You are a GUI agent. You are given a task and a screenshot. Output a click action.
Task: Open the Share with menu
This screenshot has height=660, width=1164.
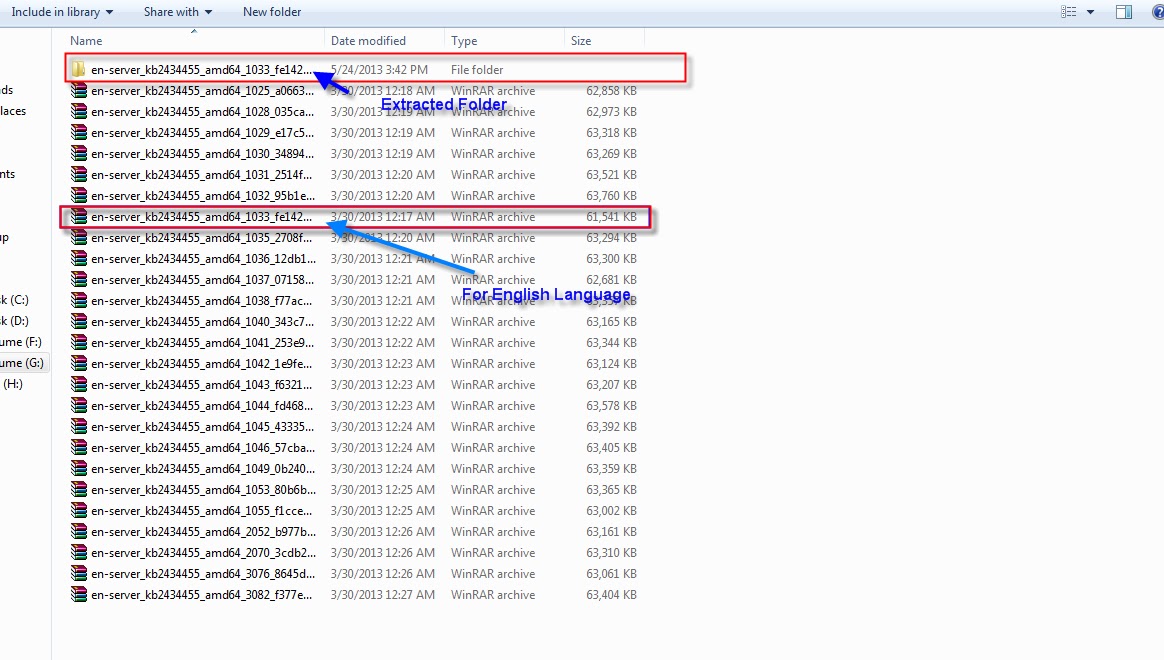tap(170, 11)
